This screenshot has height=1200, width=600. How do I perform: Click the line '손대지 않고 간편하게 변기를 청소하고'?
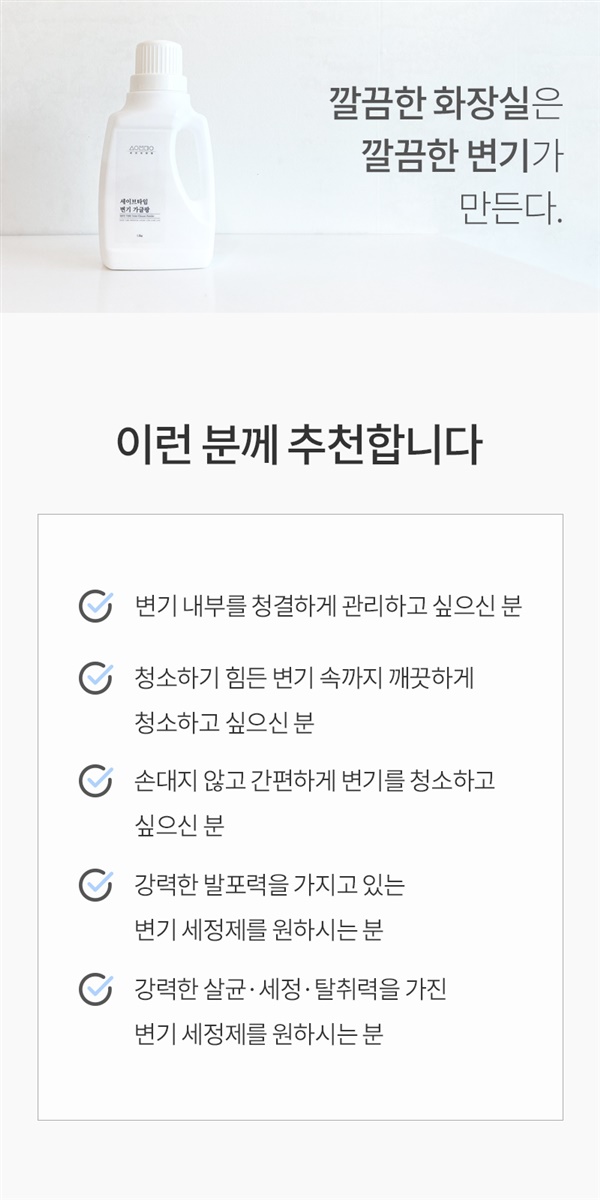click(314, 780)
